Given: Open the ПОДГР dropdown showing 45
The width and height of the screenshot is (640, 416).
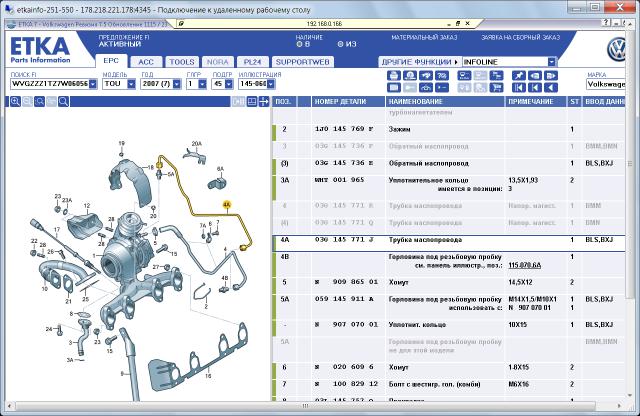Looking at the screenshot, I should (x=229, y=84).
